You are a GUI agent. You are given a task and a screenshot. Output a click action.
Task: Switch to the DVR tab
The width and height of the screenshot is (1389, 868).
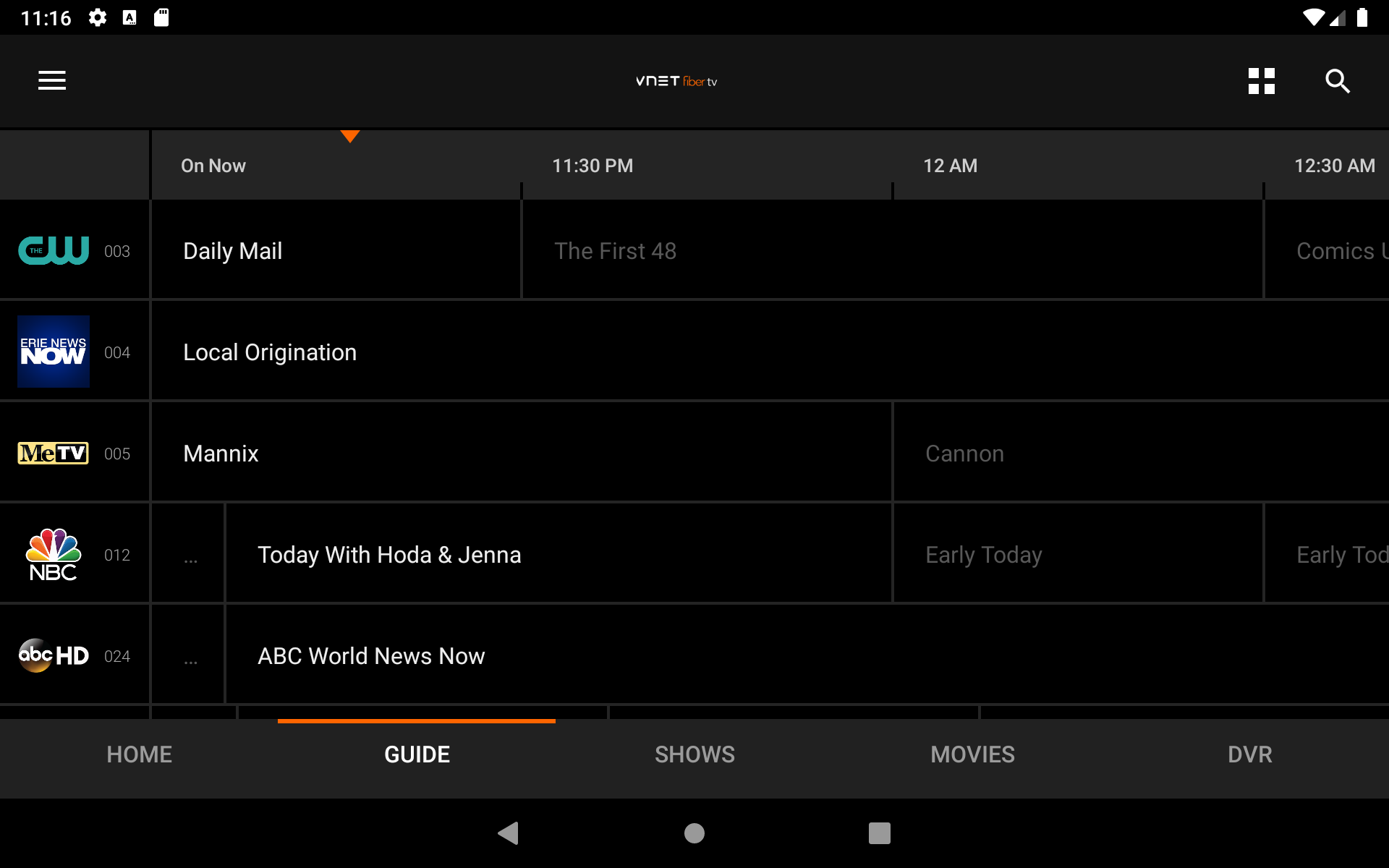click(x=1249, y=754)
